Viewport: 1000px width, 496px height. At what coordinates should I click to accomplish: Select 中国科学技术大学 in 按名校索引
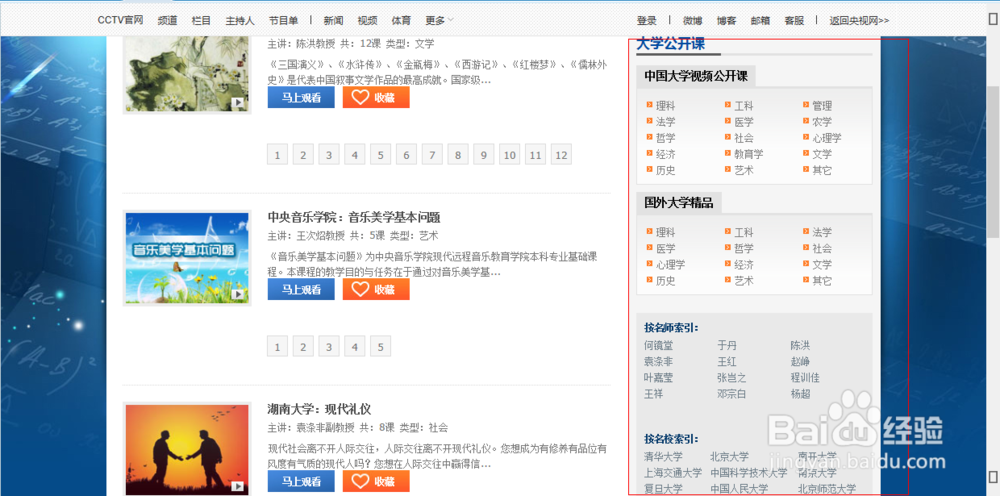tap(749, 473)
